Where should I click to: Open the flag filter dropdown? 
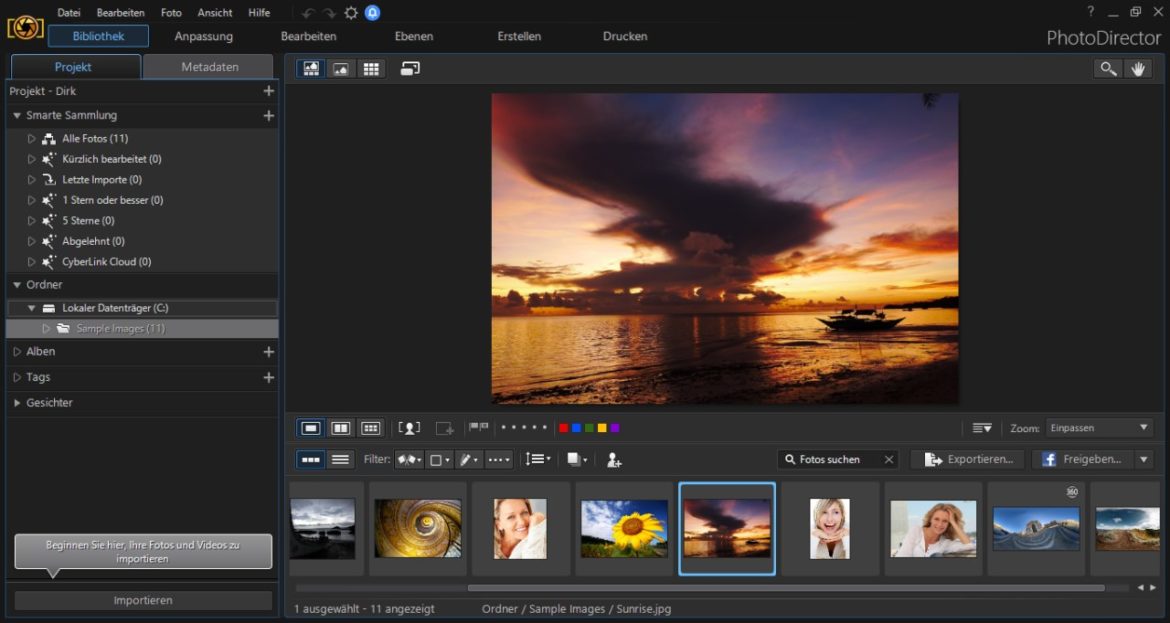coord(410,460)
